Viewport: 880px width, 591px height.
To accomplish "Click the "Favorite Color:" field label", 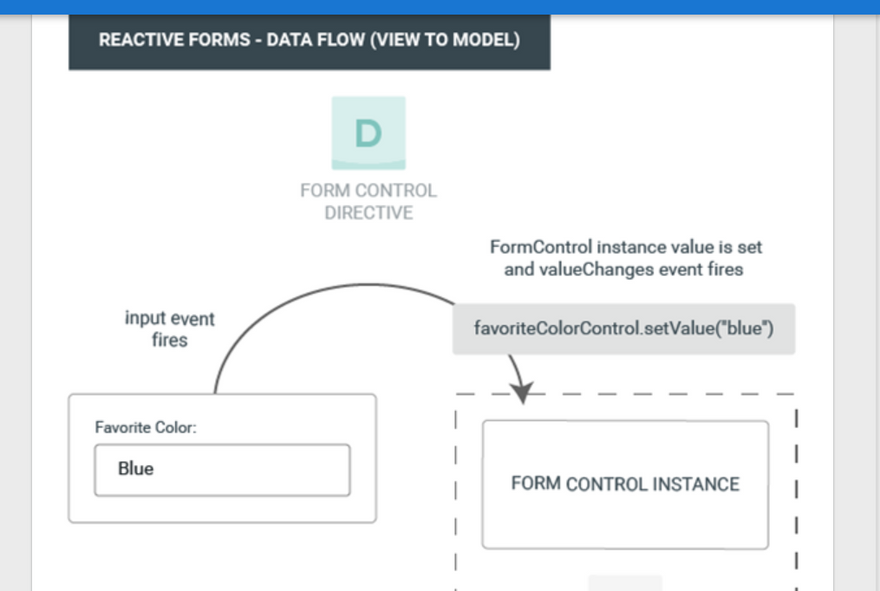I will tap(146, 427).
